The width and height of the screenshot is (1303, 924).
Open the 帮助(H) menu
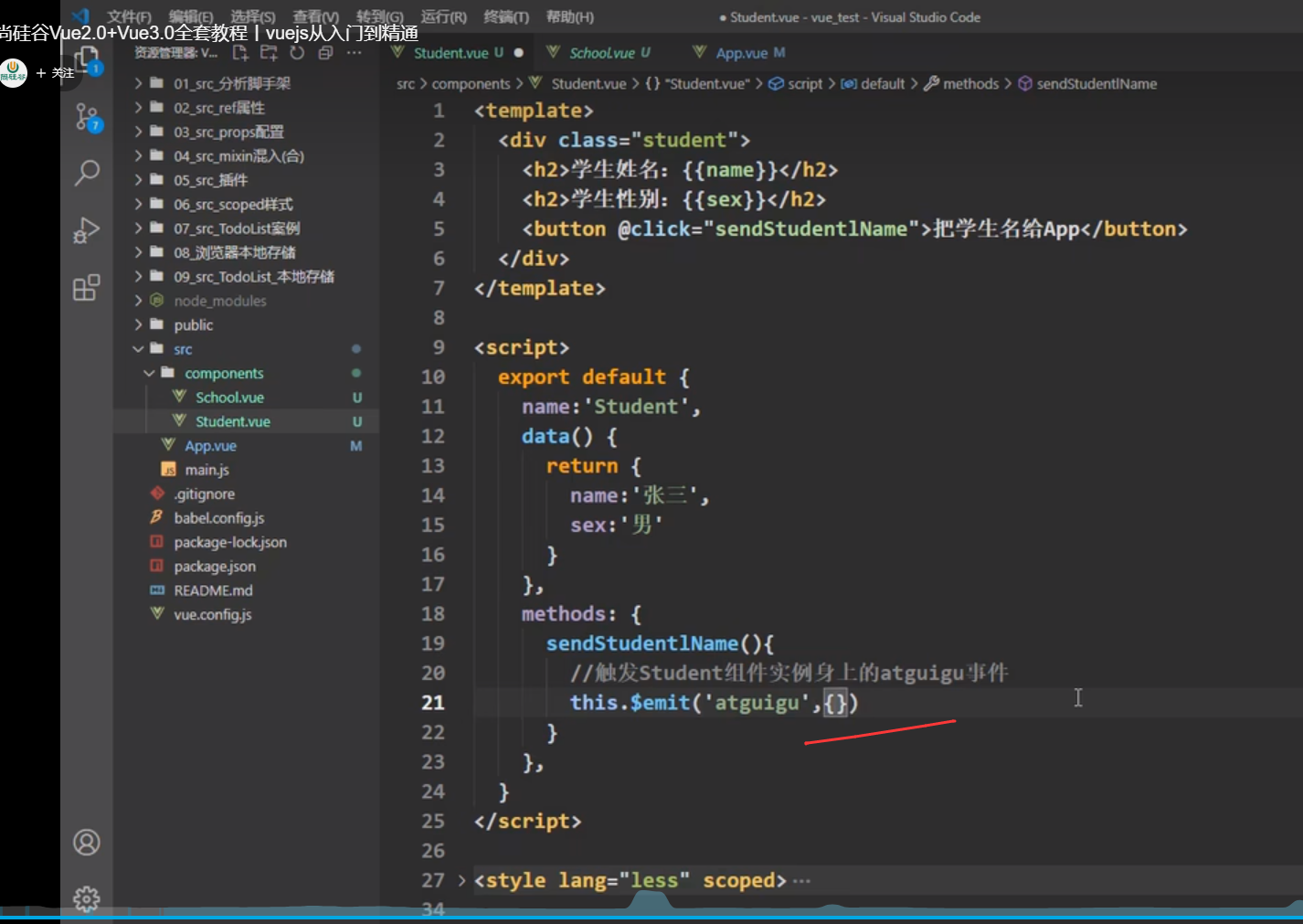point(570,17)
